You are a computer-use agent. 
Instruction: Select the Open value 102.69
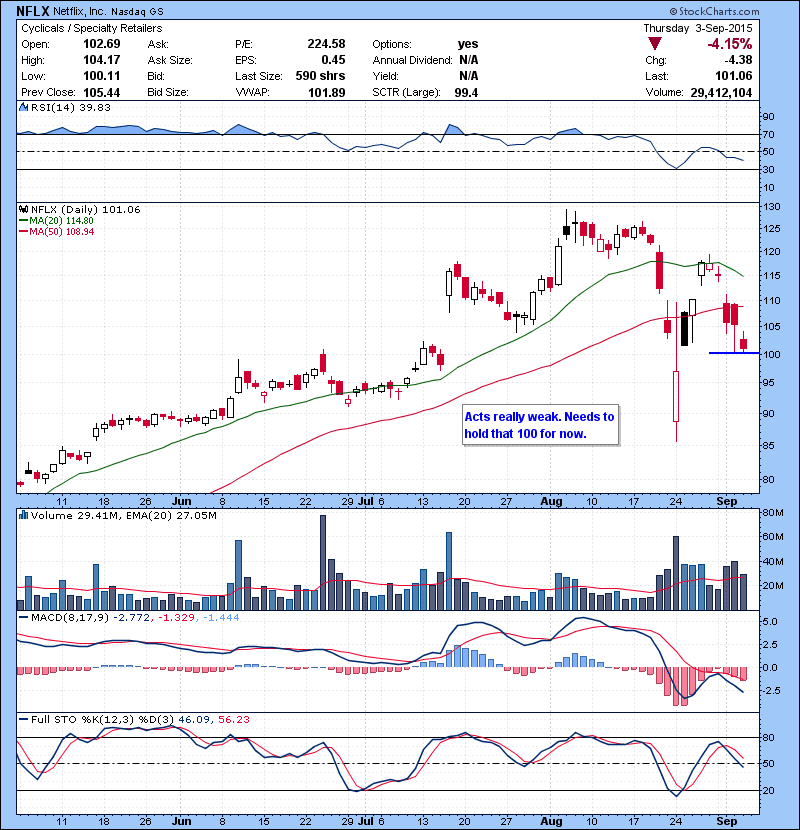(x=102, y=44)
